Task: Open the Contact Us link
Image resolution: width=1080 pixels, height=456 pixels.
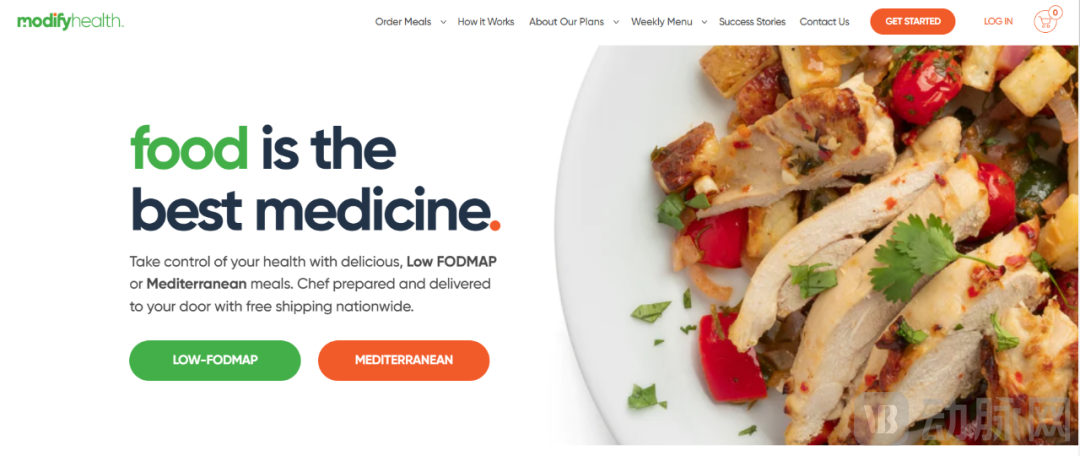Action: pyautogui.click(x=824, y=21)
